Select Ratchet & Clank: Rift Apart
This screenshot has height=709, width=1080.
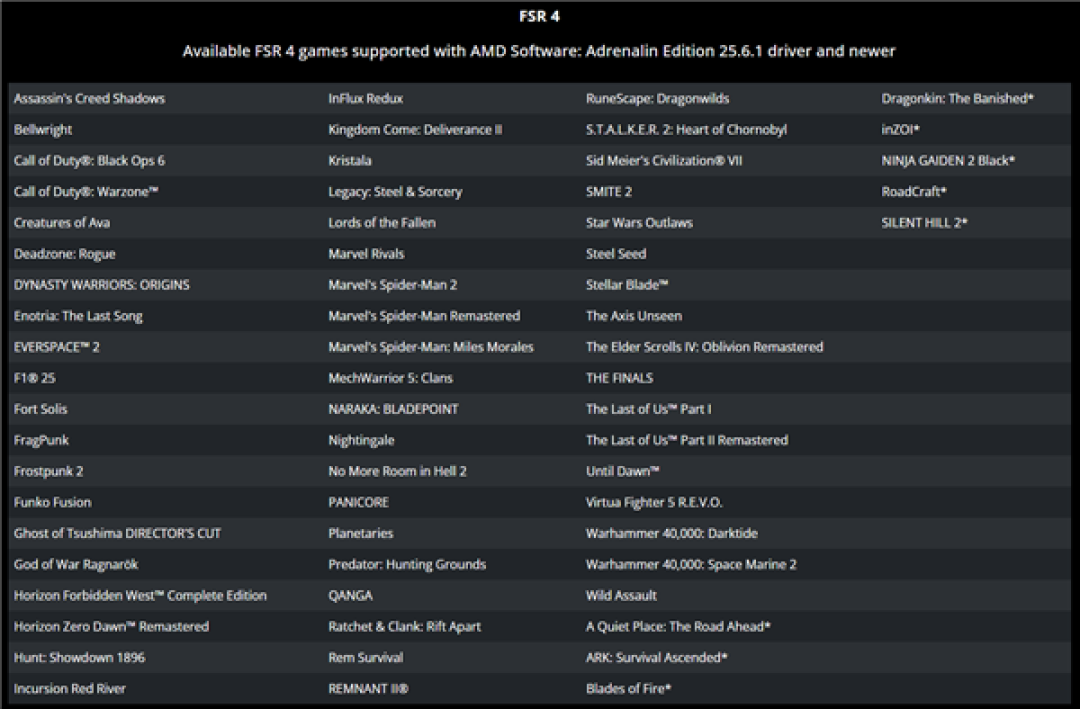[405, 626]
